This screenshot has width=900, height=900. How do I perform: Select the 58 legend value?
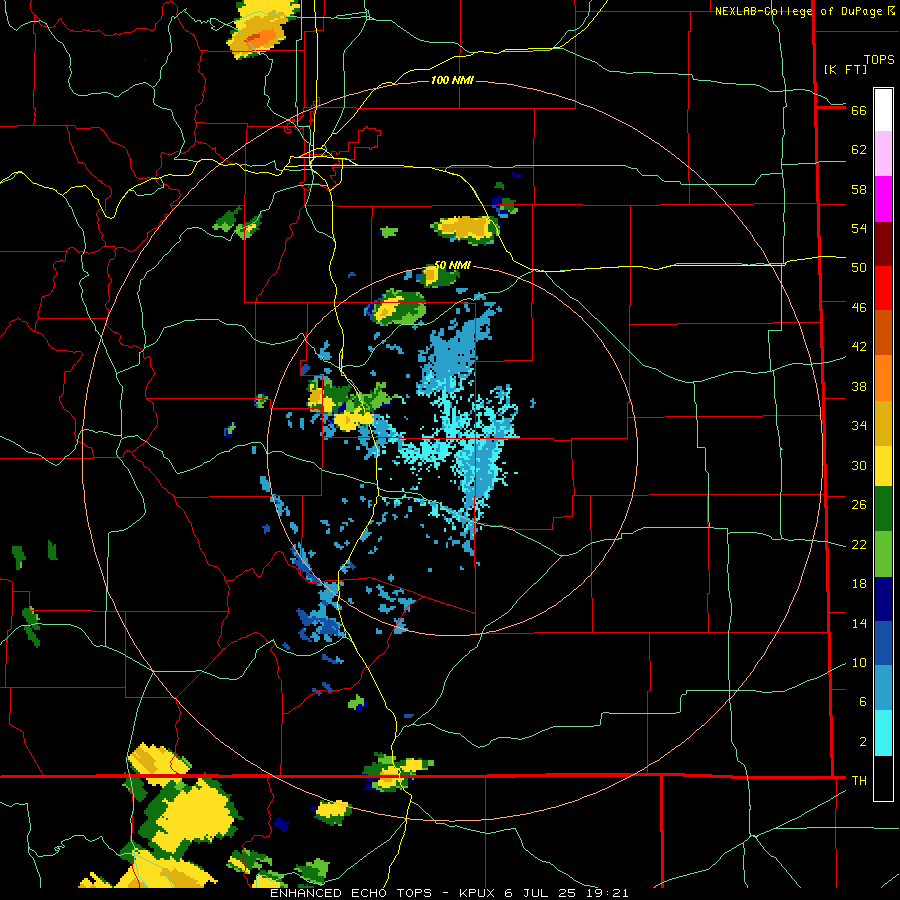click(x=859, y=189)
